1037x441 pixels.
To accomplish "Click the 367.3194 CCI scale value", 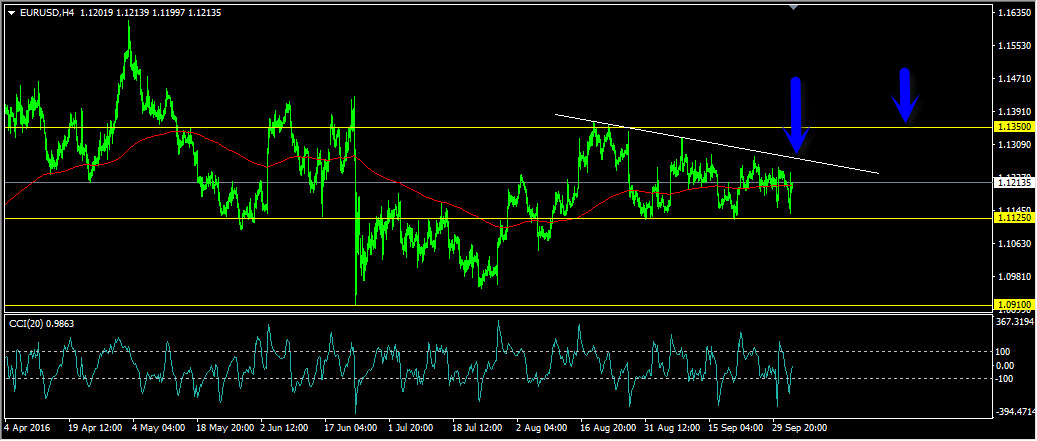I will coord(1015,322).
